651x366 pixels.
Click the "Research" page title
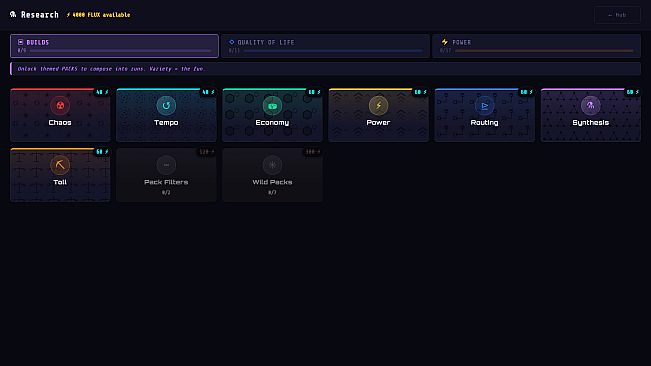click(40, 15)
